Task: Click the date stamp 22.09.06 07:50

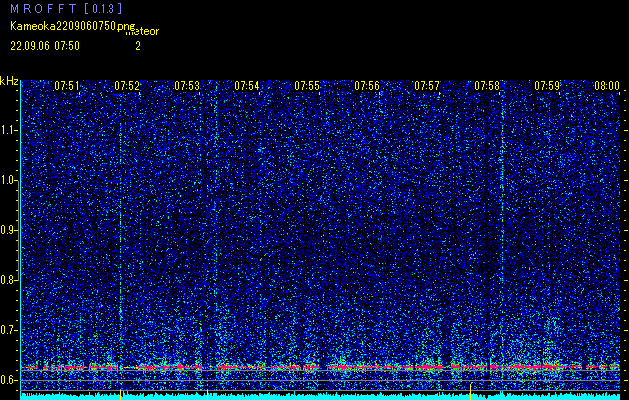Action: point(45,46)
